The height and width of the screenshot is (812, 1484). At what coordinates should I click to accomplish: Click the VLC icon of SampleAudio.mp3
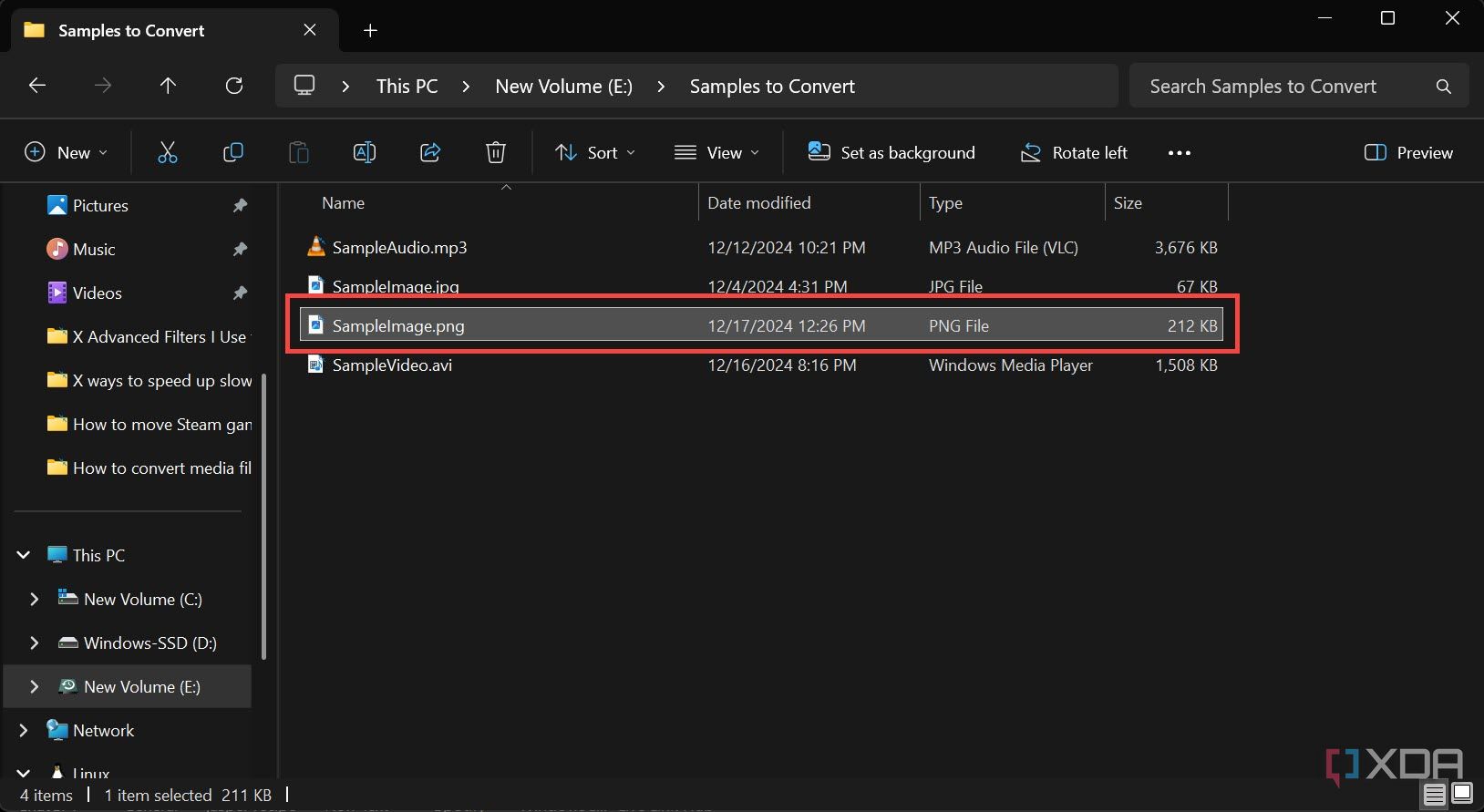(x=316, y=246)
